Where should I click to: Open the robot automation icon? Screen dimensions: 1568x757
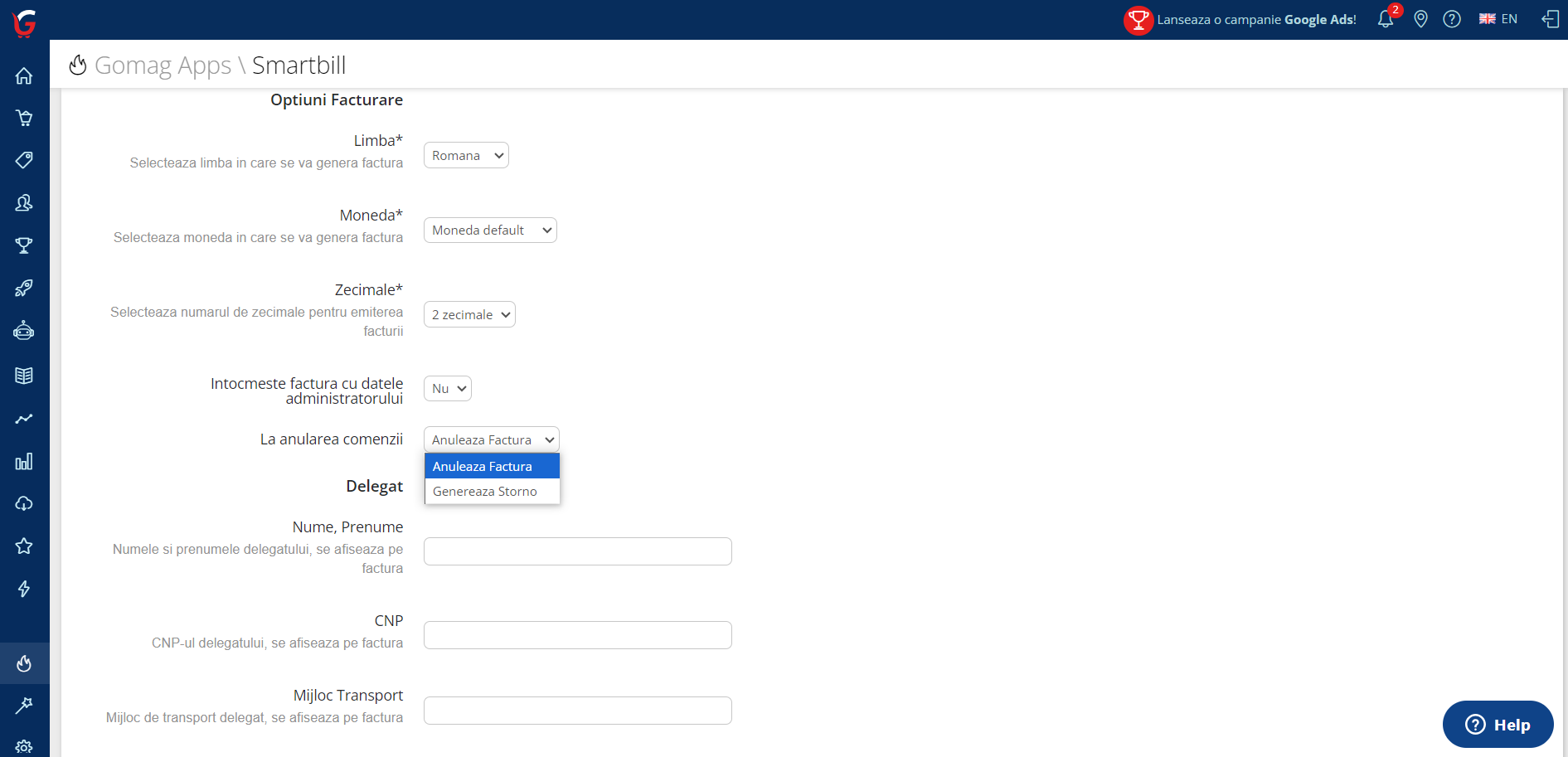click(24, 331)
